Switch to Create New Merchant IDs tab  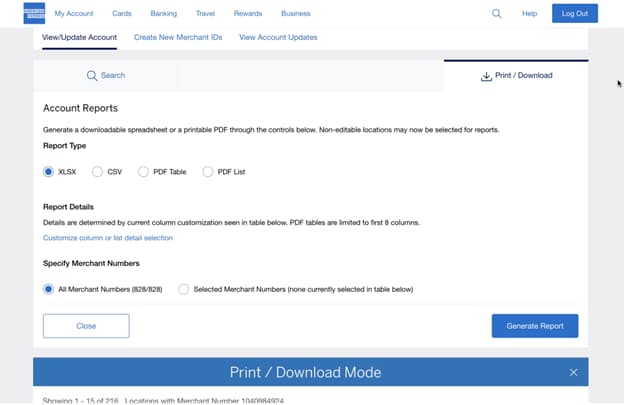(x=178, y=38)
